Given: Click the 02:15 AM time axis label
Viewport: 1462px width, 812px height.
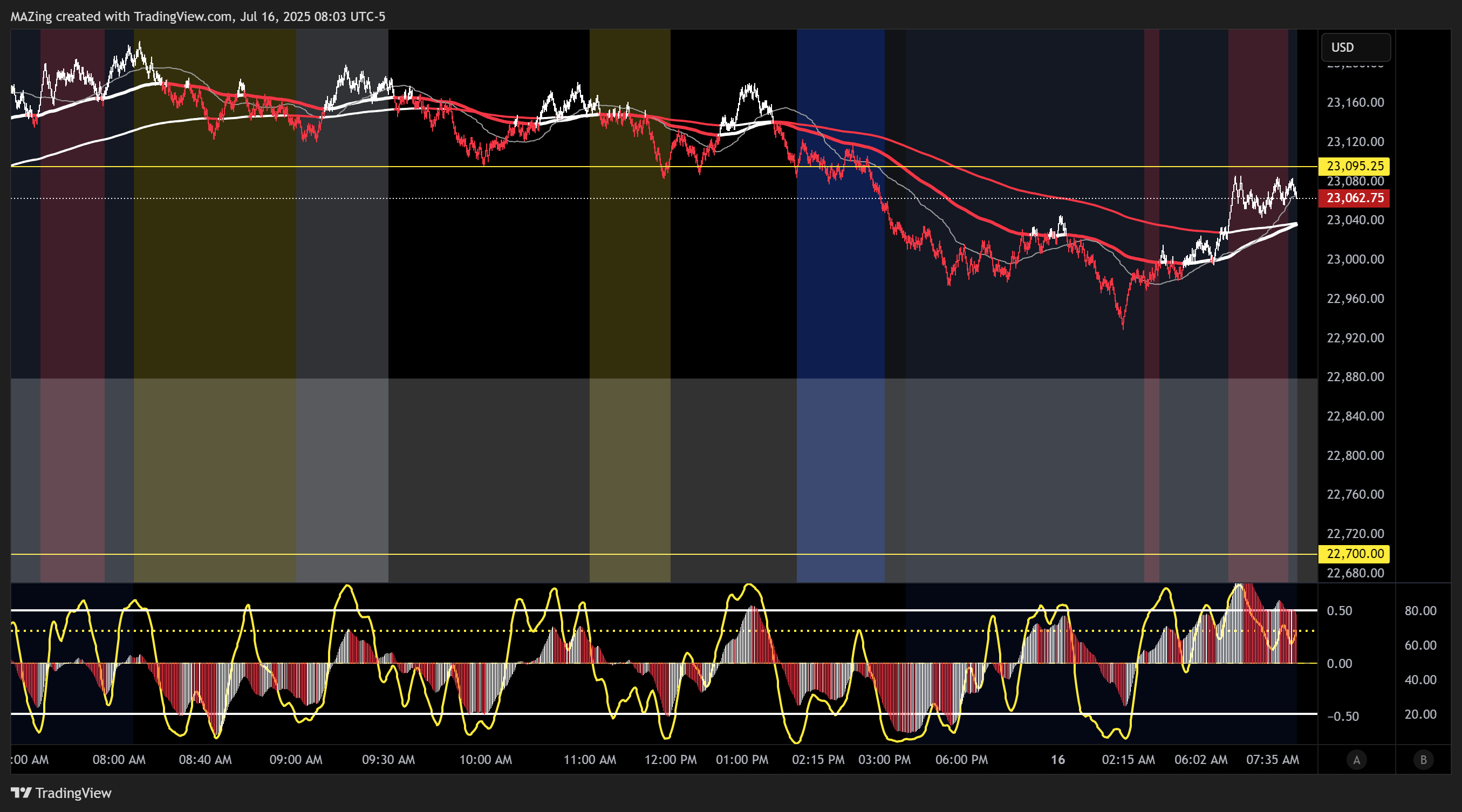Looking at the screenshot, I should pos(1128,760).
